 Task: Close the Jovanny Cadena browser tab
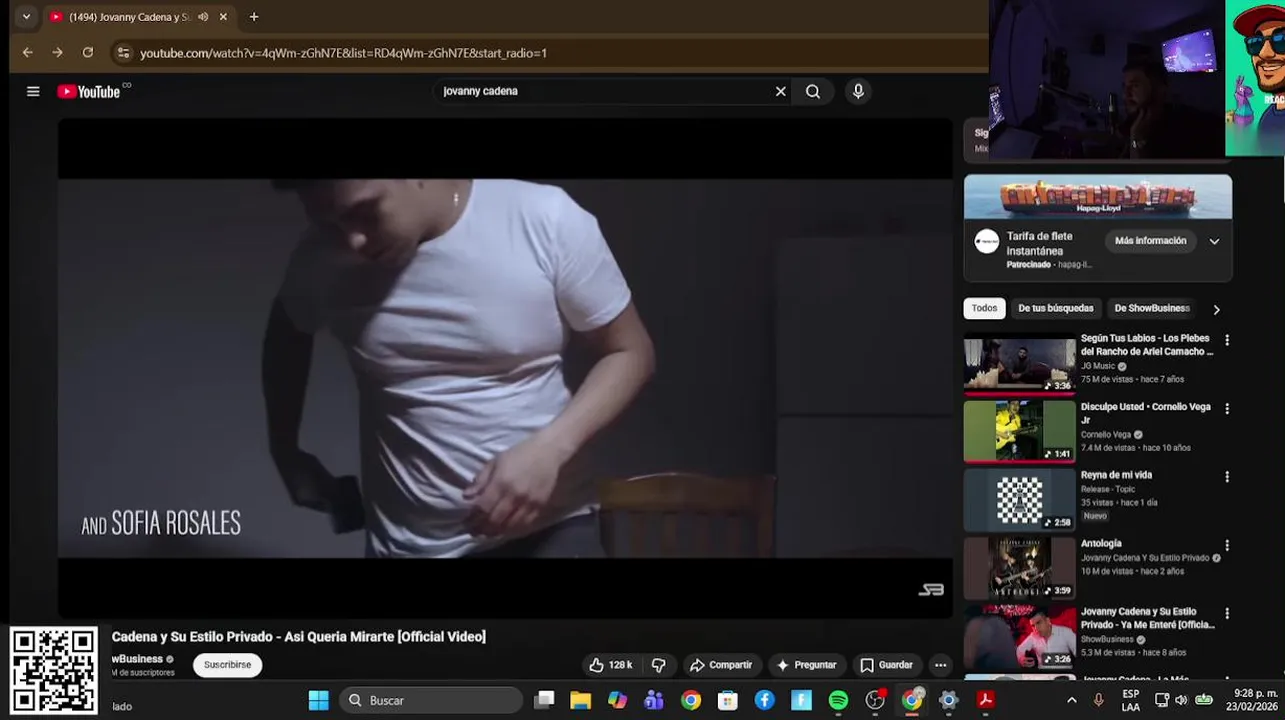click(223, 17)
